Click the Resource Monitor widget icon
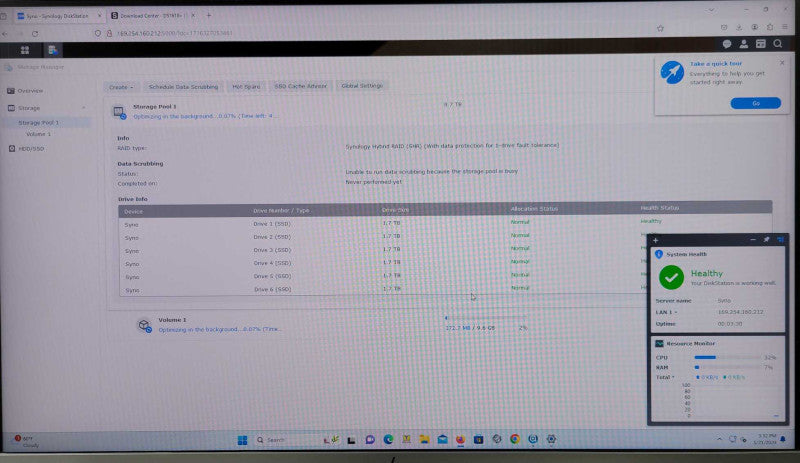Screen dimensions: 800x463 [659, 343]
